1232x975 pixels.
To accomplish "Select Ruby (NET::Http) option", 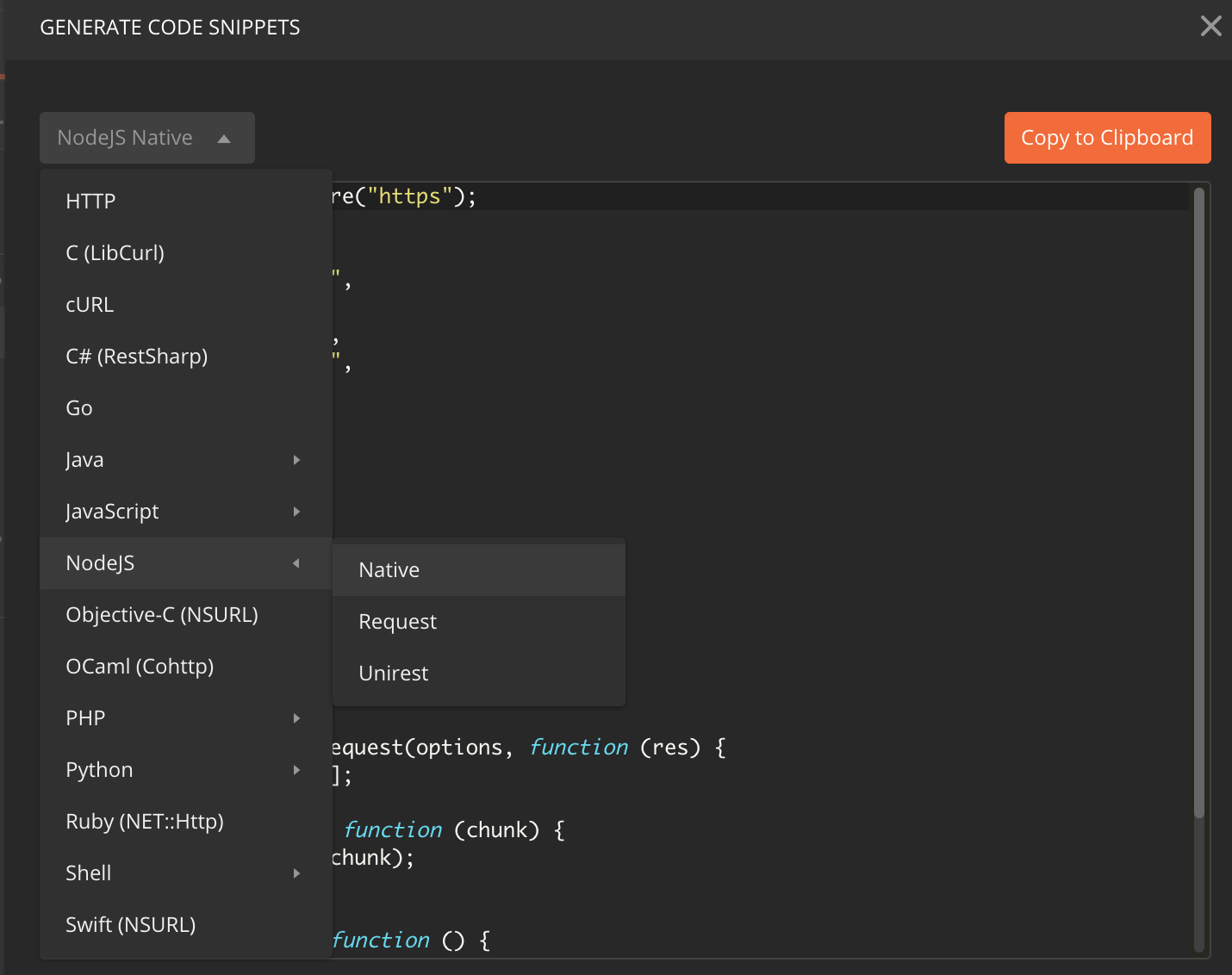I will pos(186,822).
